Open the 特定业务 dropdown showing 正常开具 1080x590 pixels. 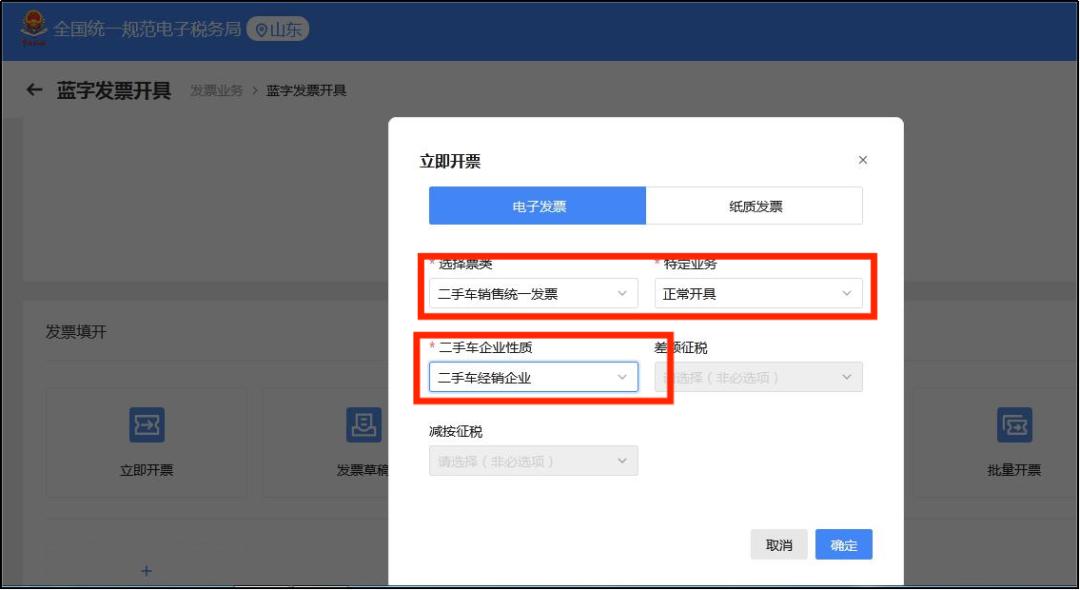pyautogui.click(x=758, y=293)
